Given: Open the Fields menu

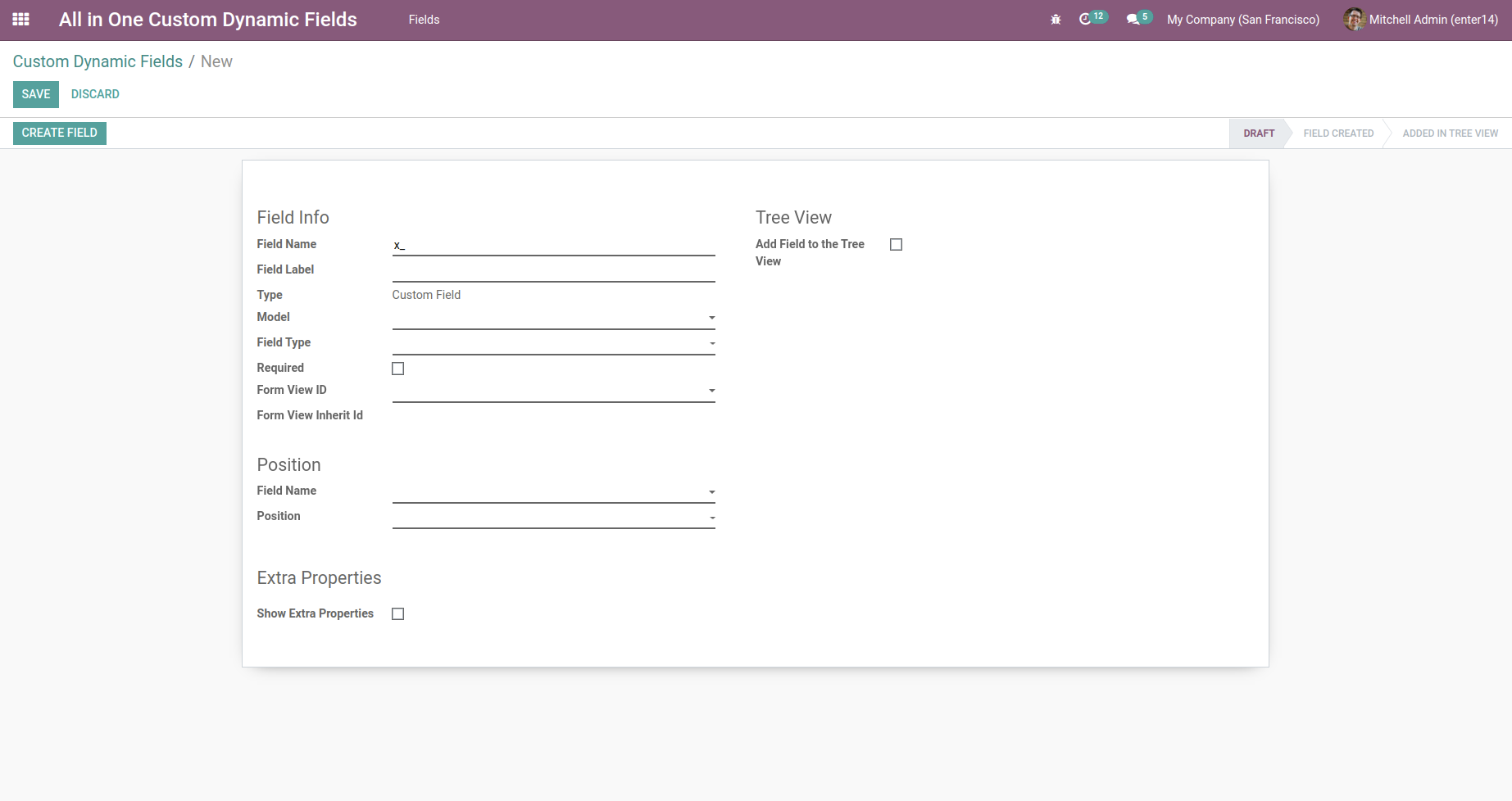Looking at the screenshot, I should 424,20.
